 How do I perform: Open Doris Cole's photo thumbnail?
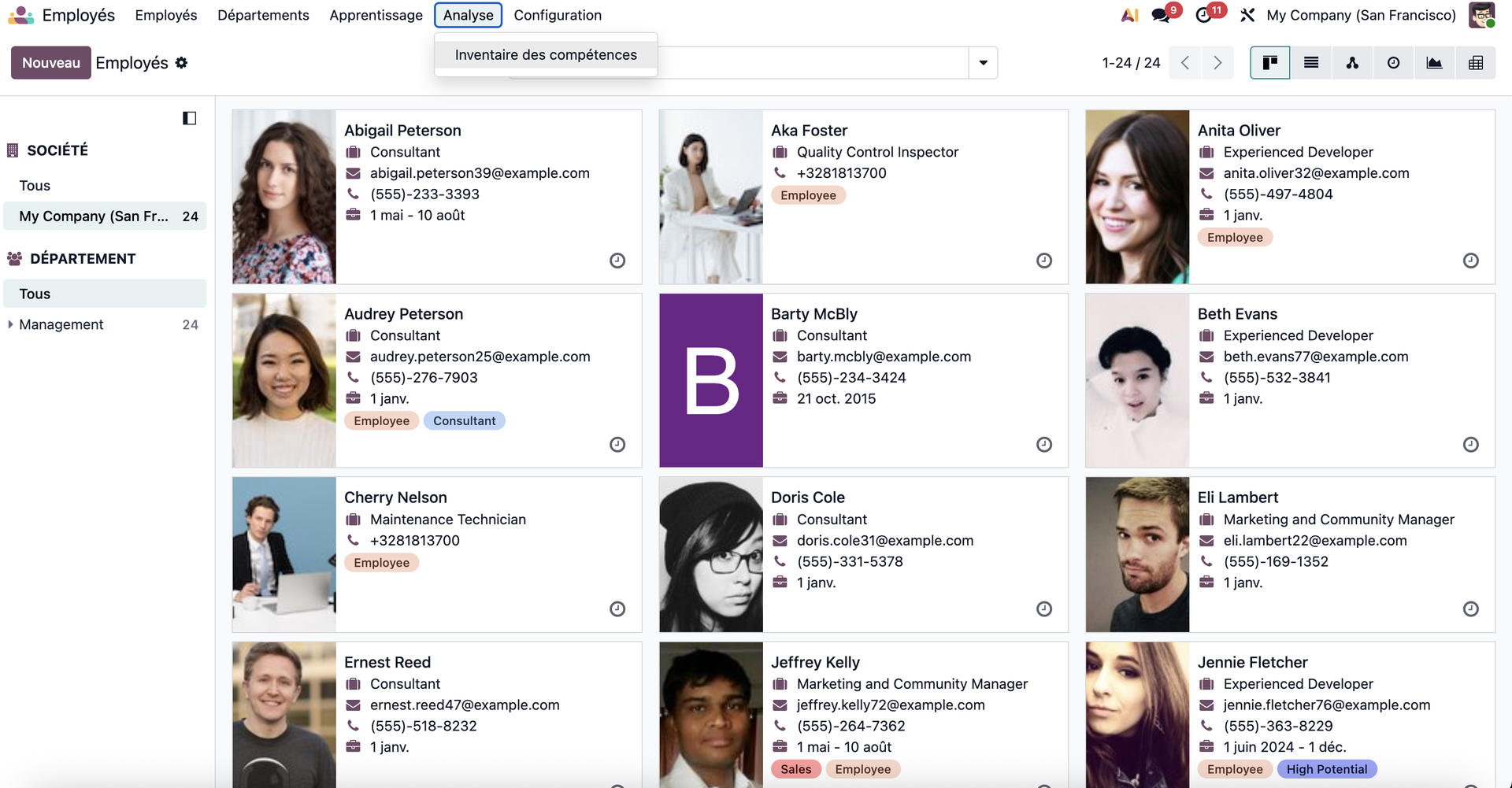point(711,554)
